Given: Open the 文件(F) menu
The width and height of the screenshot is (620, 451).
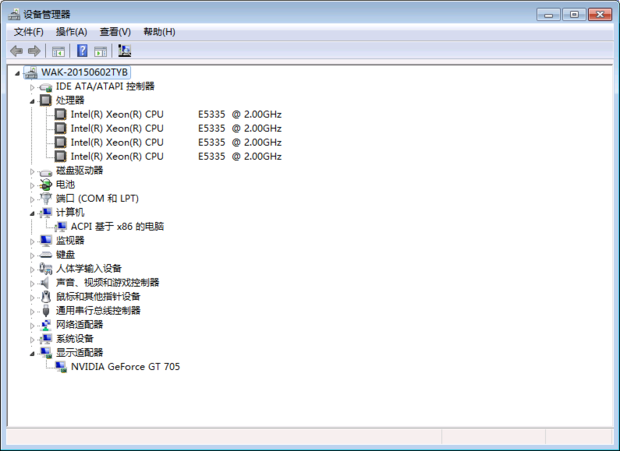Looking at the screenshot, I should click(28, 32).
